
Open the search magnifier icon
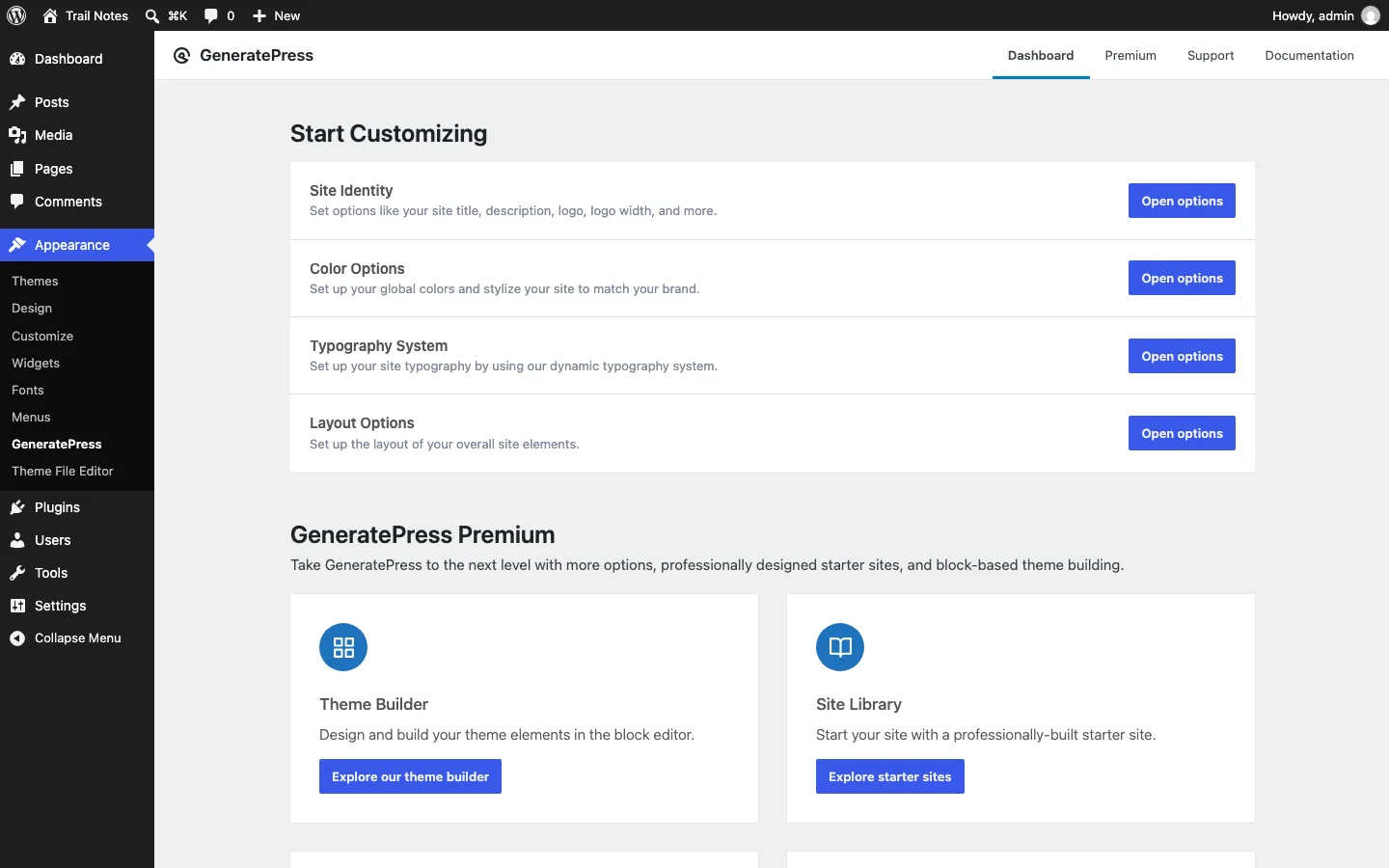click(x=152, y=15)
